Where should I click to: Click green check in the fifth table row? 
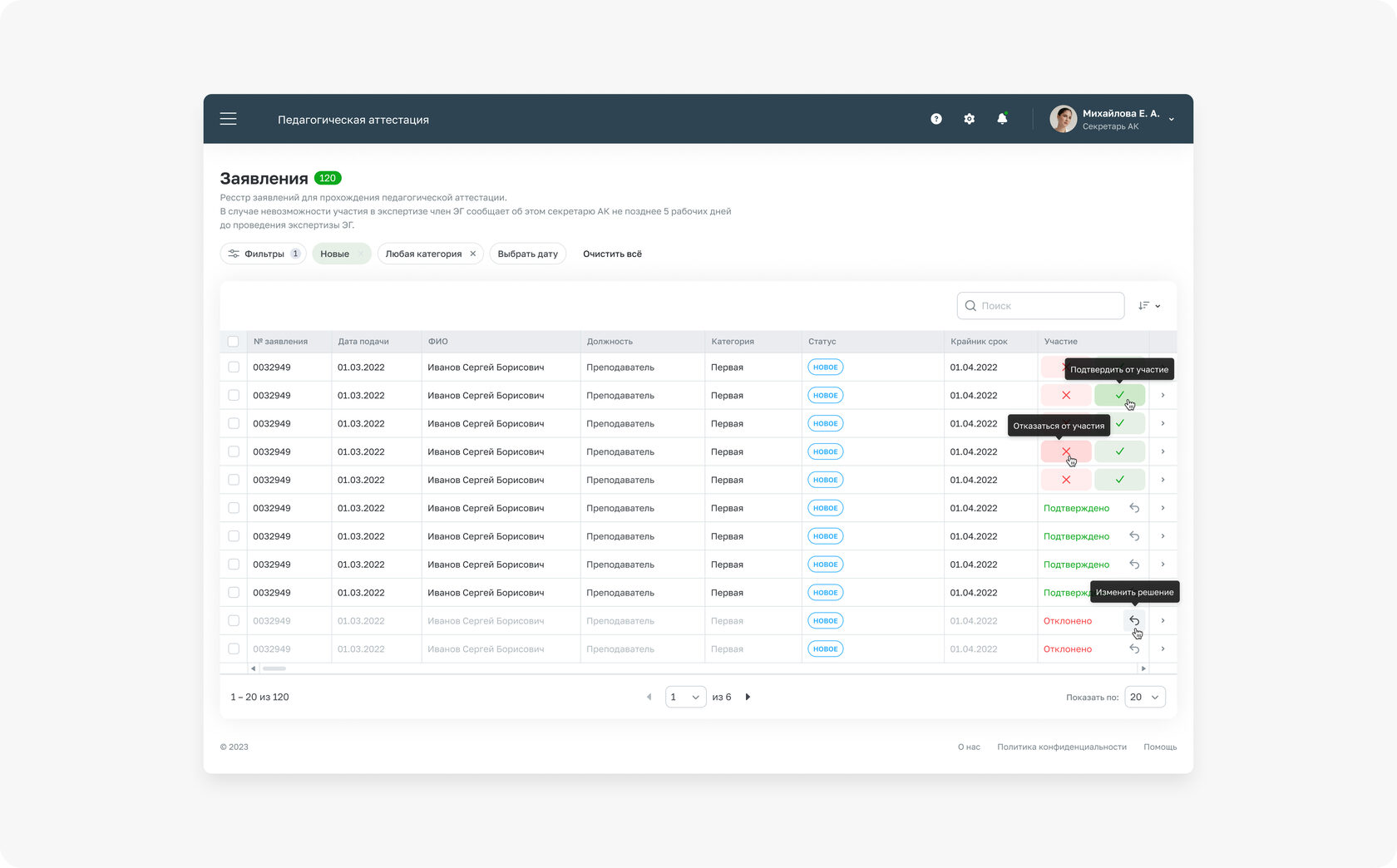(x=1119, y=480)
